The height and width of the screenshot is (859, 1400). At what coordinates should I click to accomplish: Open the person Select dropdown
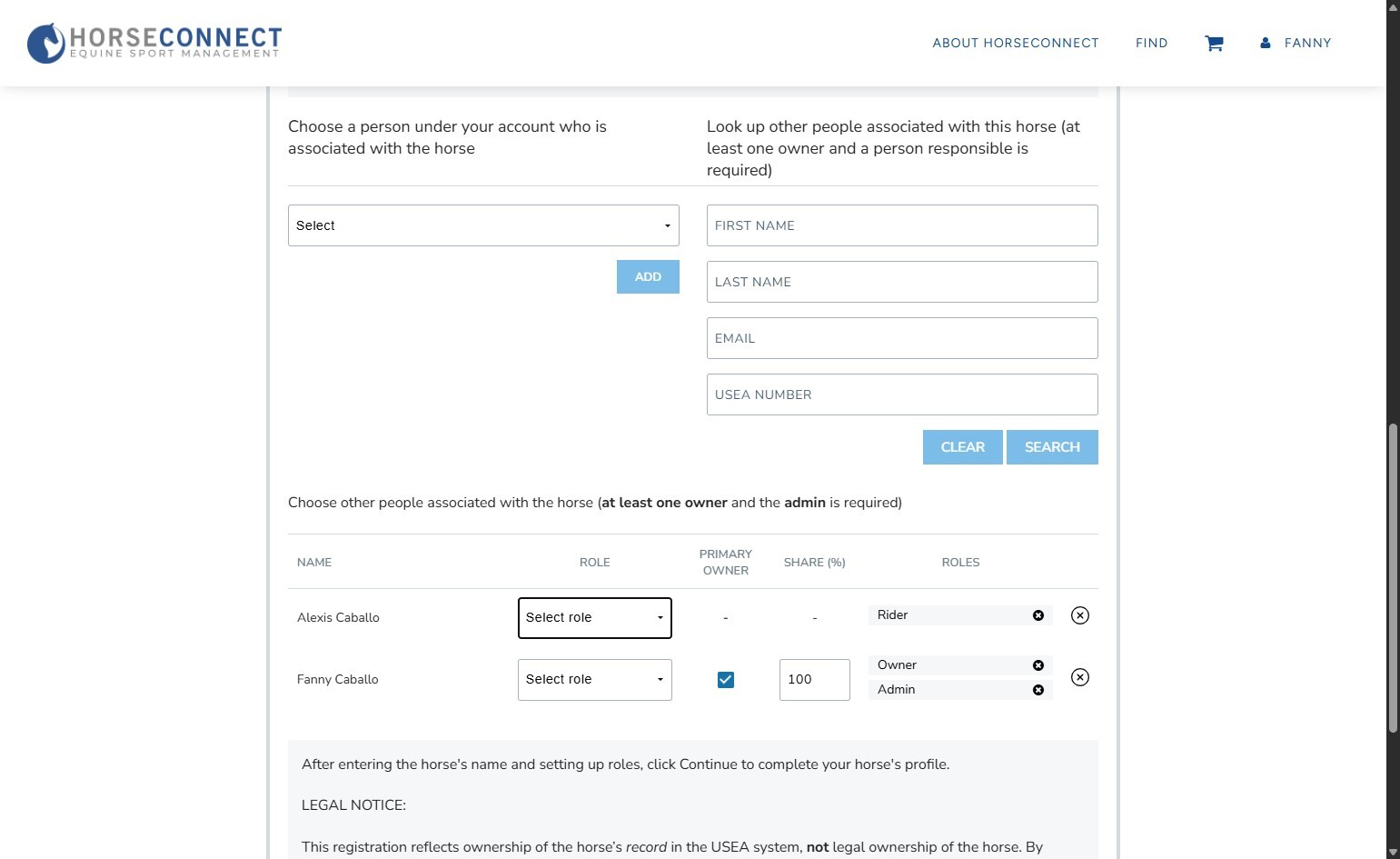click(x=483, y=225)
